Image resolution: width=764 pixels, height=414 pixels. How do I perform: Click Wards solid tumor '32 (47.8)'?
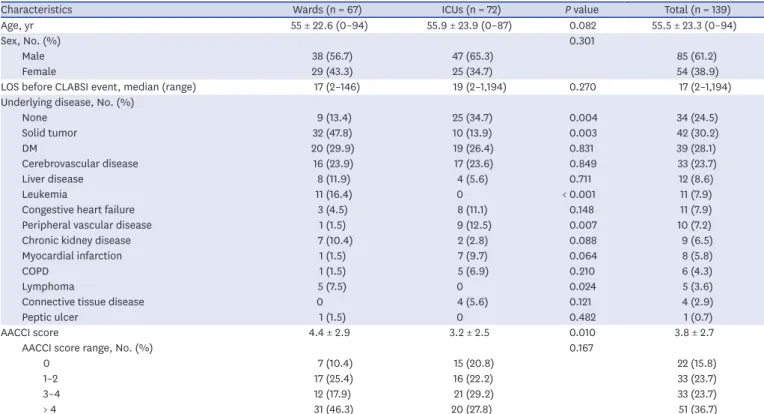[332, 133]
